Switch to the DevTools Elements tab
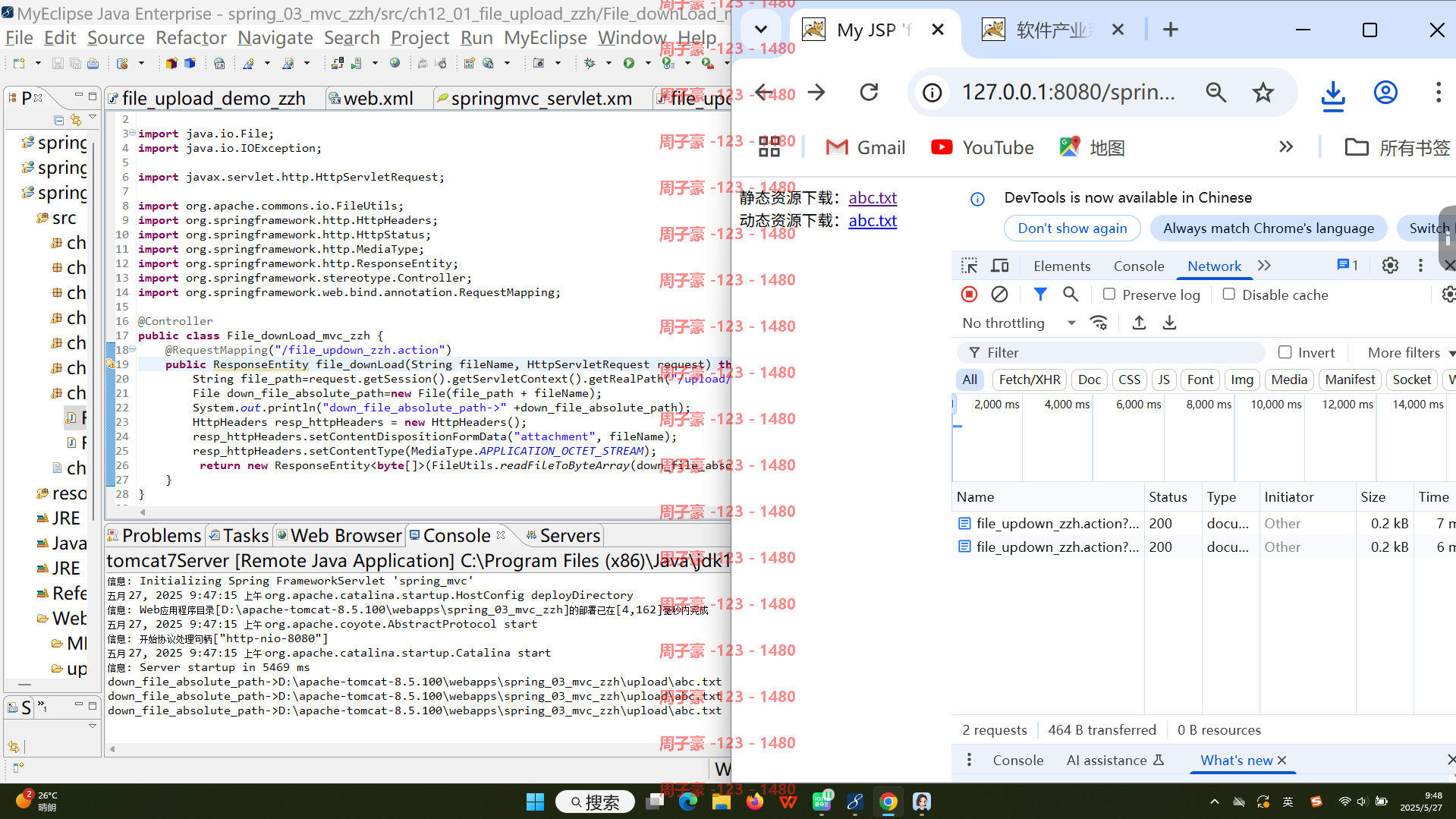1456x819 pixels. [1061, 266]
